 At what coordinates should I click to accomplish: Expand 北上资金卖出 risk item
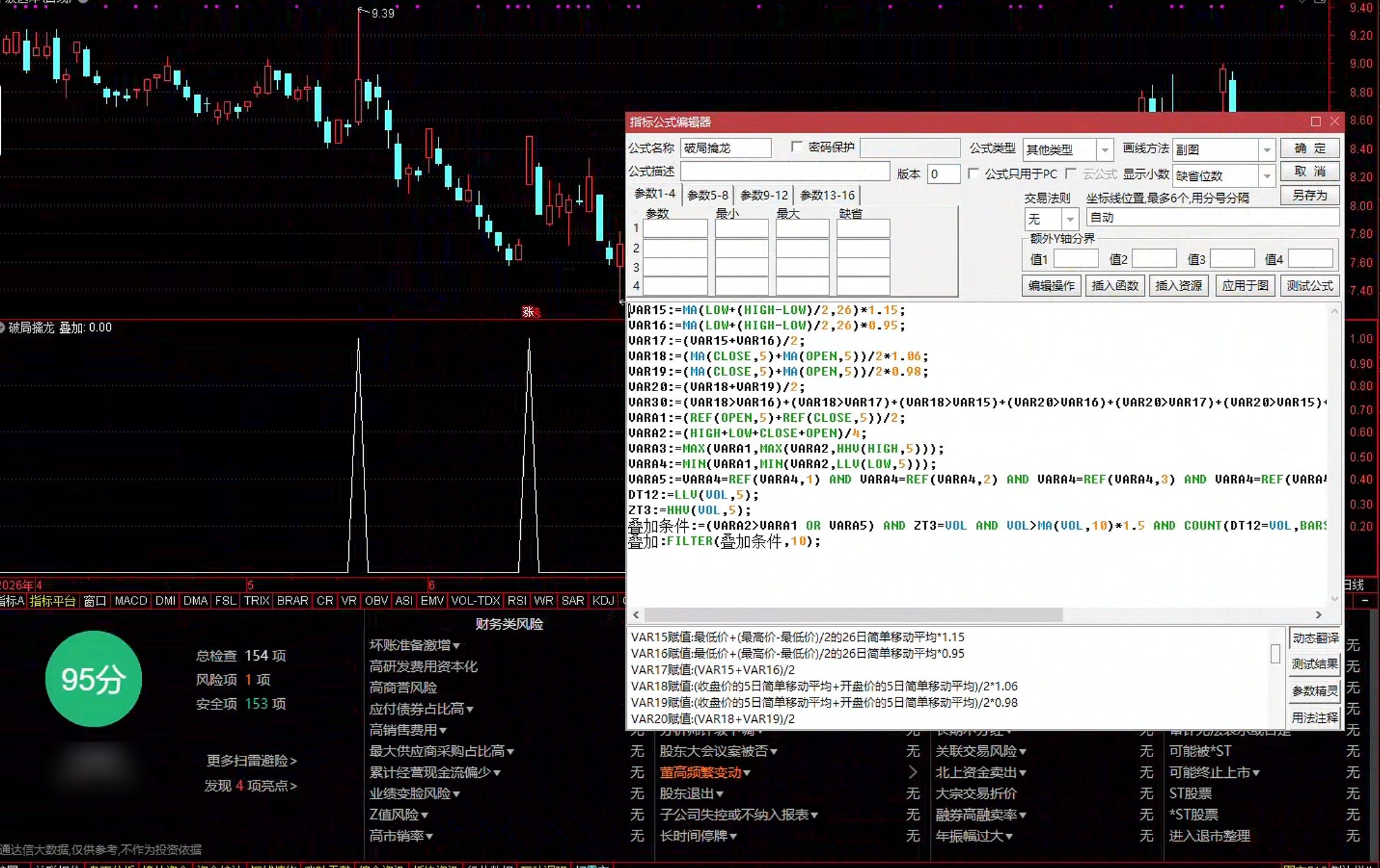pyautogui.click(x=981, y=773)
